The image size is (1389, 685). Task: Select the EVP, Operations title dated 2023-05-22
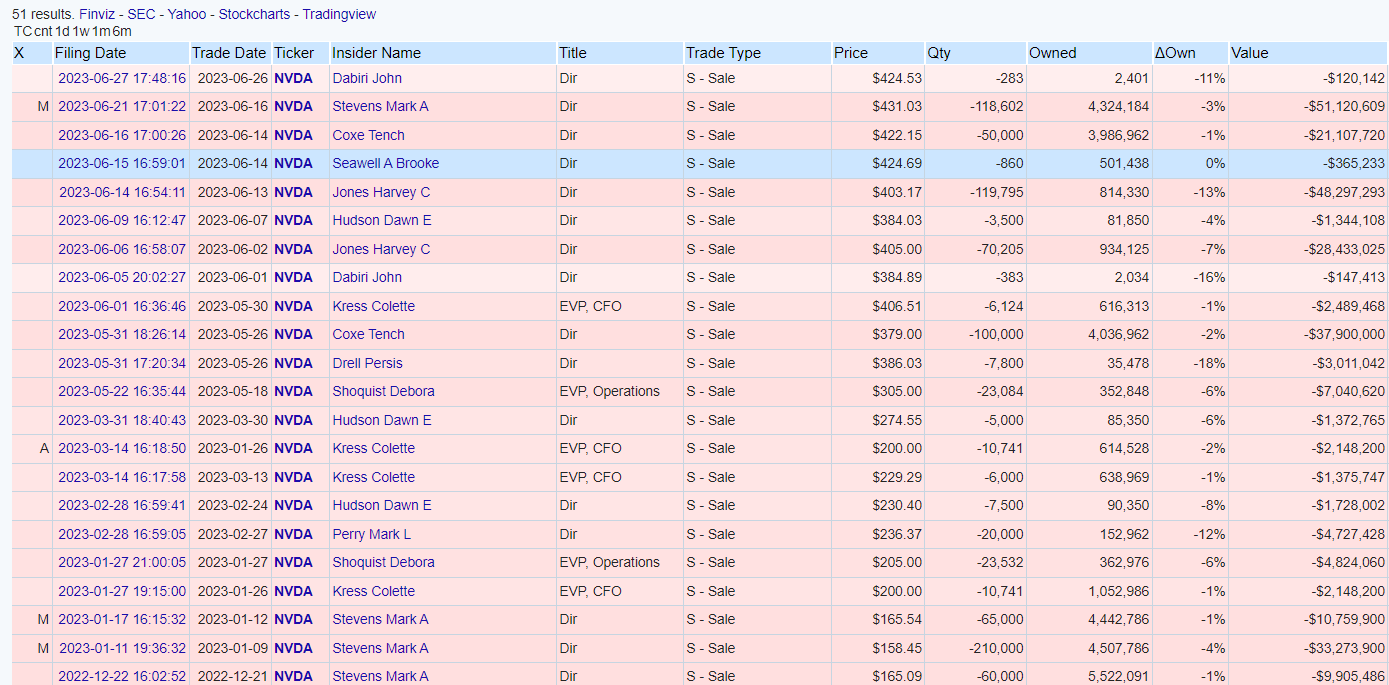click(x=610, y=391)
